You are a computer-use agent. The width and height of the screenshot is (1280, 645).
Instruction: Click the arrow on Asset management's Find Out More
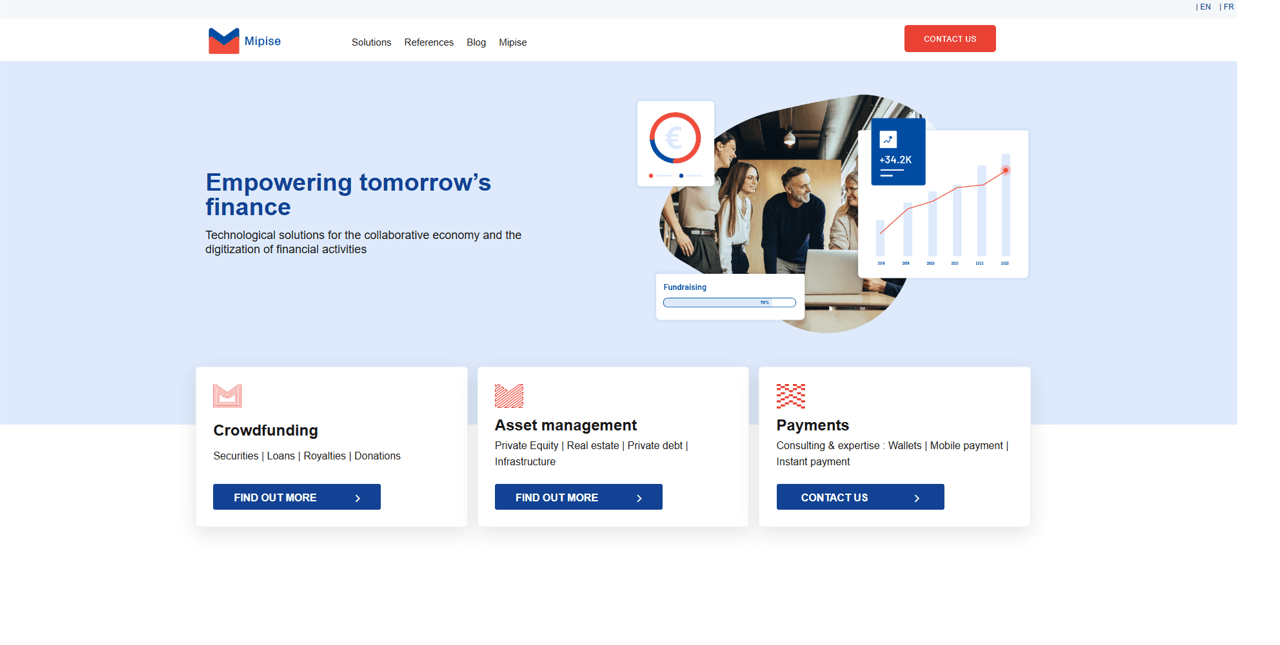coord(640,498)
